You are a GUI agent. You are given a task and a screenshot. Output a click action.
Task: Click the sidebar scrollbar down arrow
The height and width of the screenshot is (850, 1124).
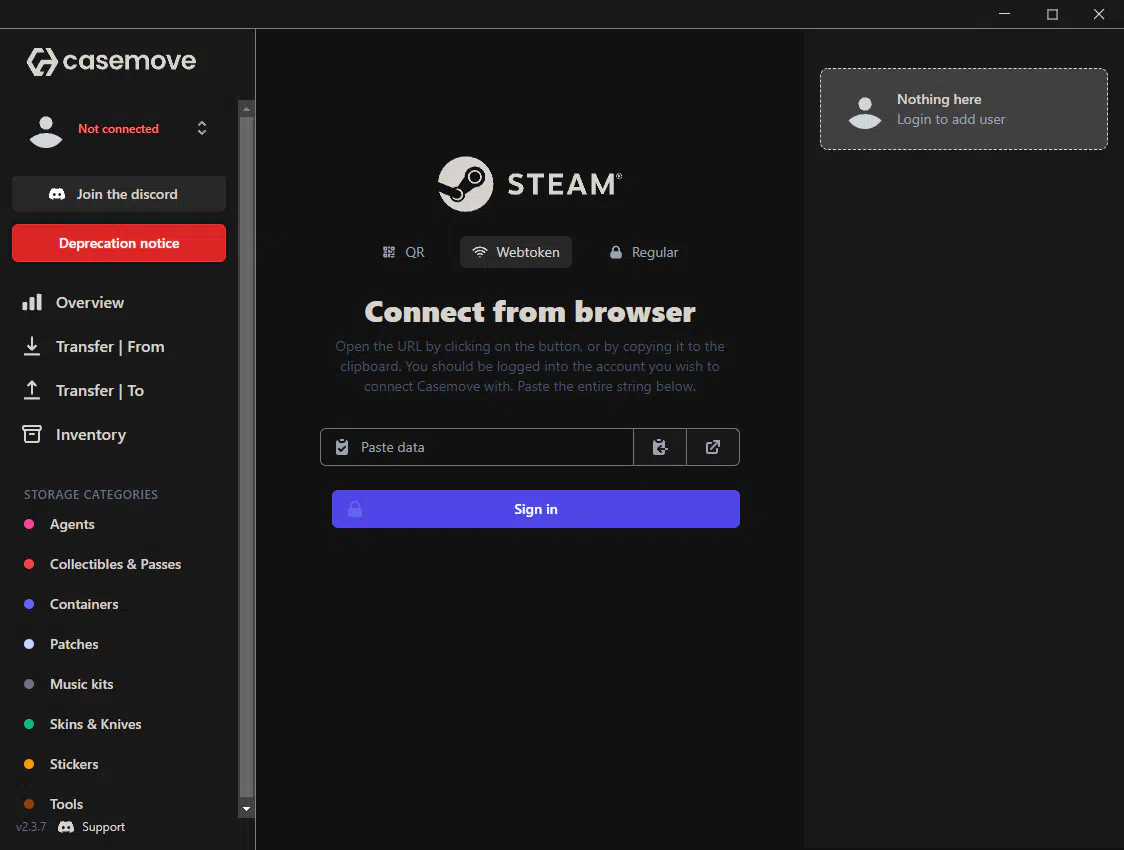pyautogui.click(x=247, y=809)
